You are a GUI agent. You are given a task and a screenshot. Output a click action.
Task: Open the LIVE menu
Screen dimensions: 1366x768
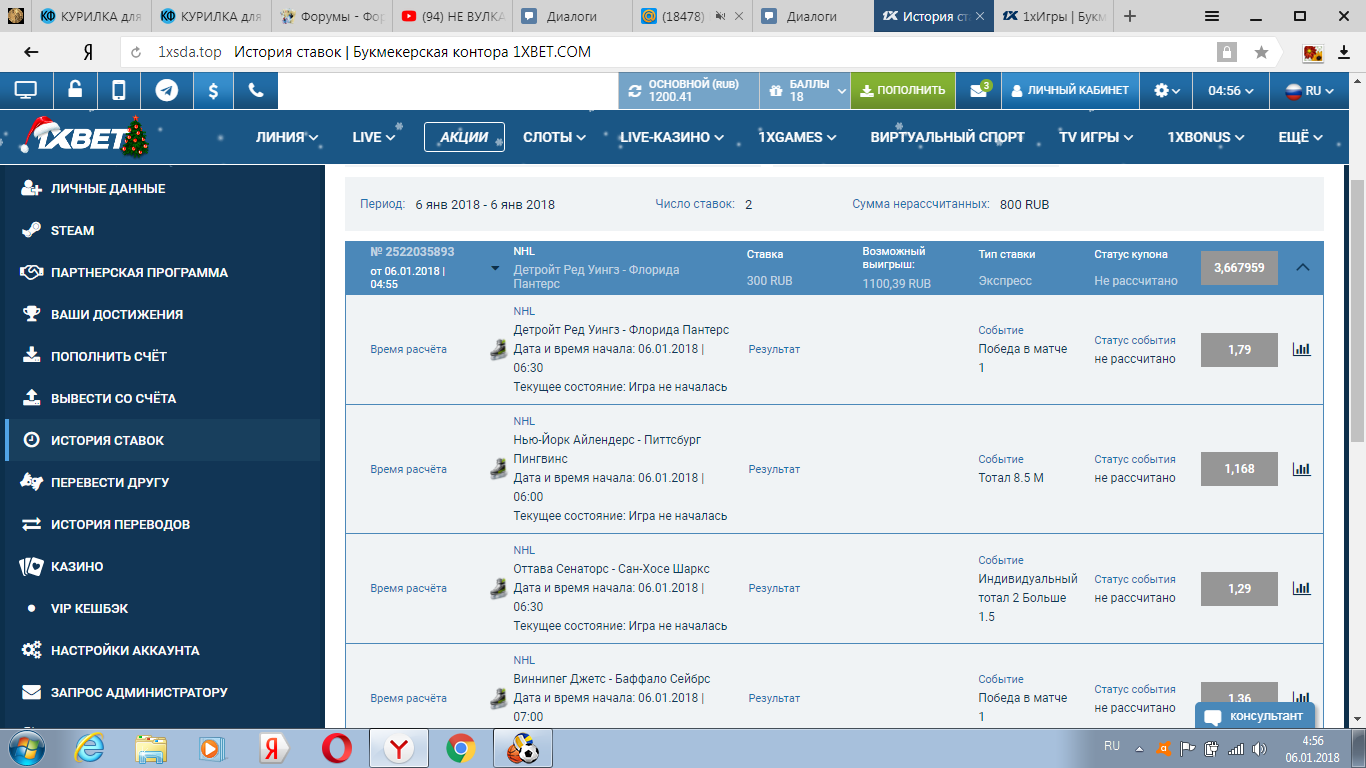click(x=374, y=137)
